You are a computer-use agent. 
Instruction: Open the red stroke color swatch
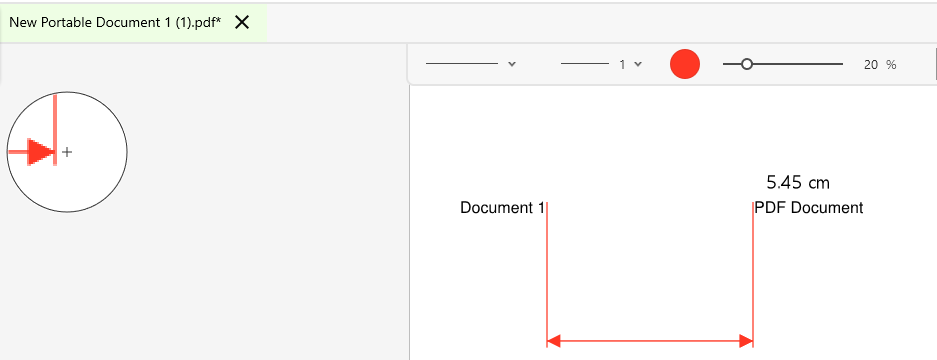click(x=685, y=64)
